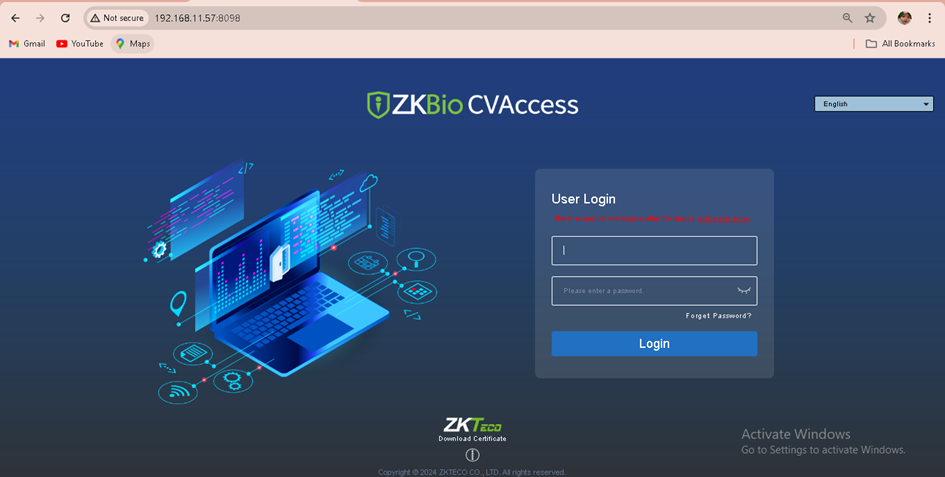Screen dimensions: 945x477
Task: Open the Gmail bookmark
Action: click(x=27, y=43)
